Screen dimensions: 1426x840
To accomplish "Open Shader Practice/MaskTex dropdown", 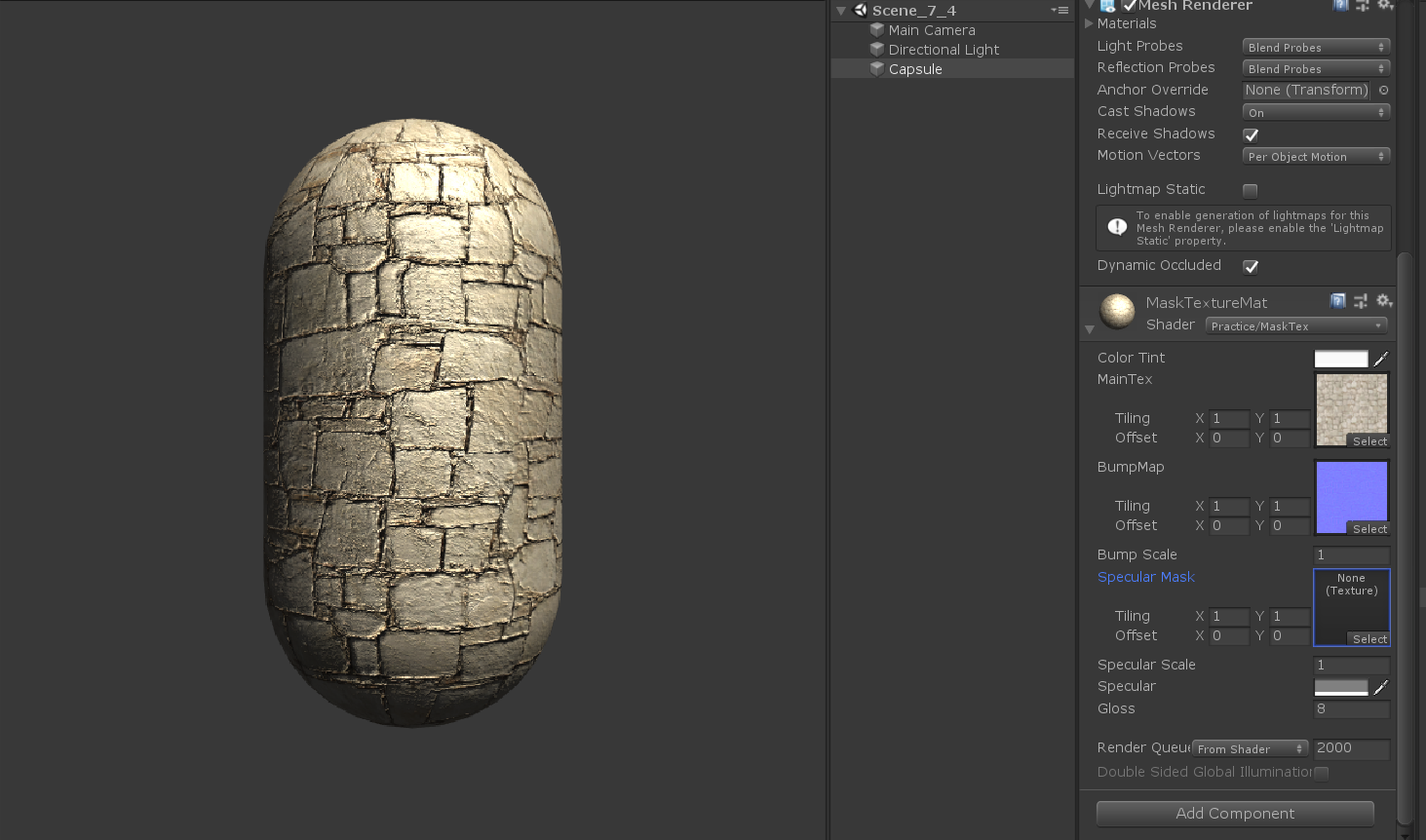I will click(1296, 325).
